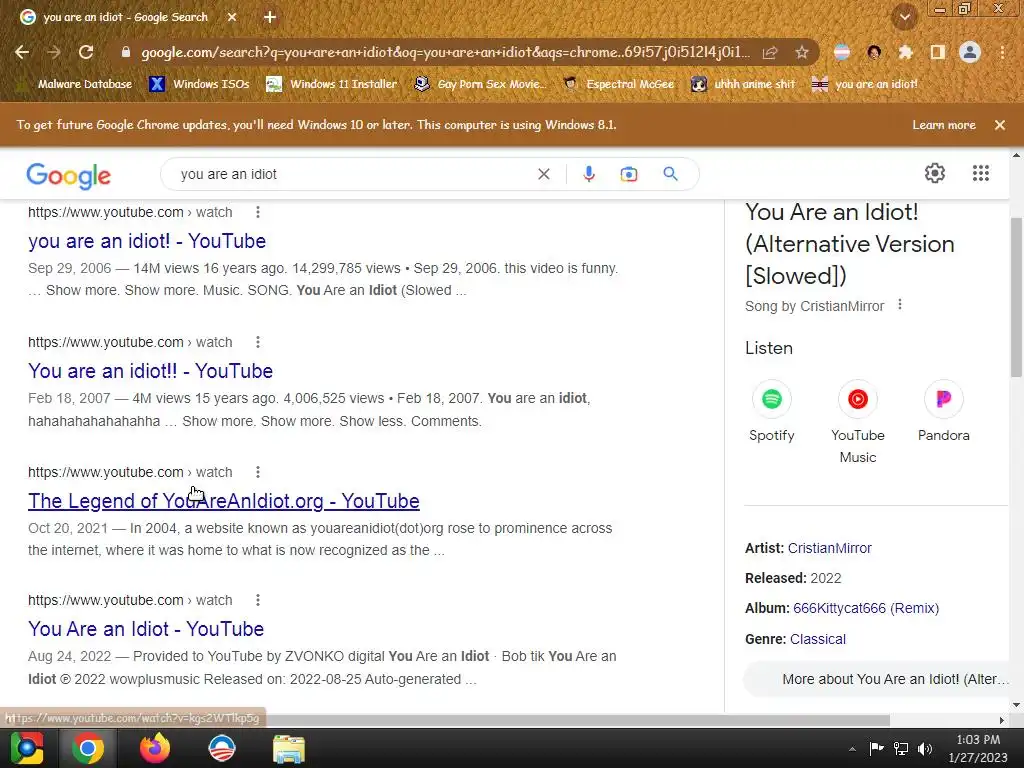
Task: Close the 'you are an idiot' tab
Action: pos(232,18)
